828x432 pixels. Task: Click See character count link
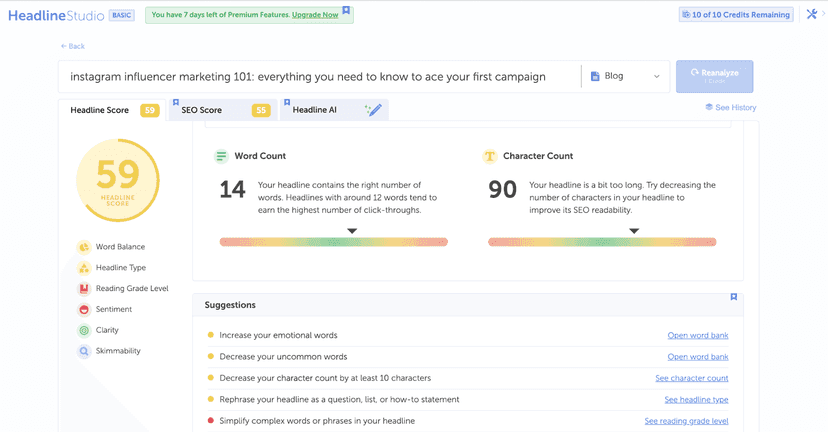tap(691, 378)
